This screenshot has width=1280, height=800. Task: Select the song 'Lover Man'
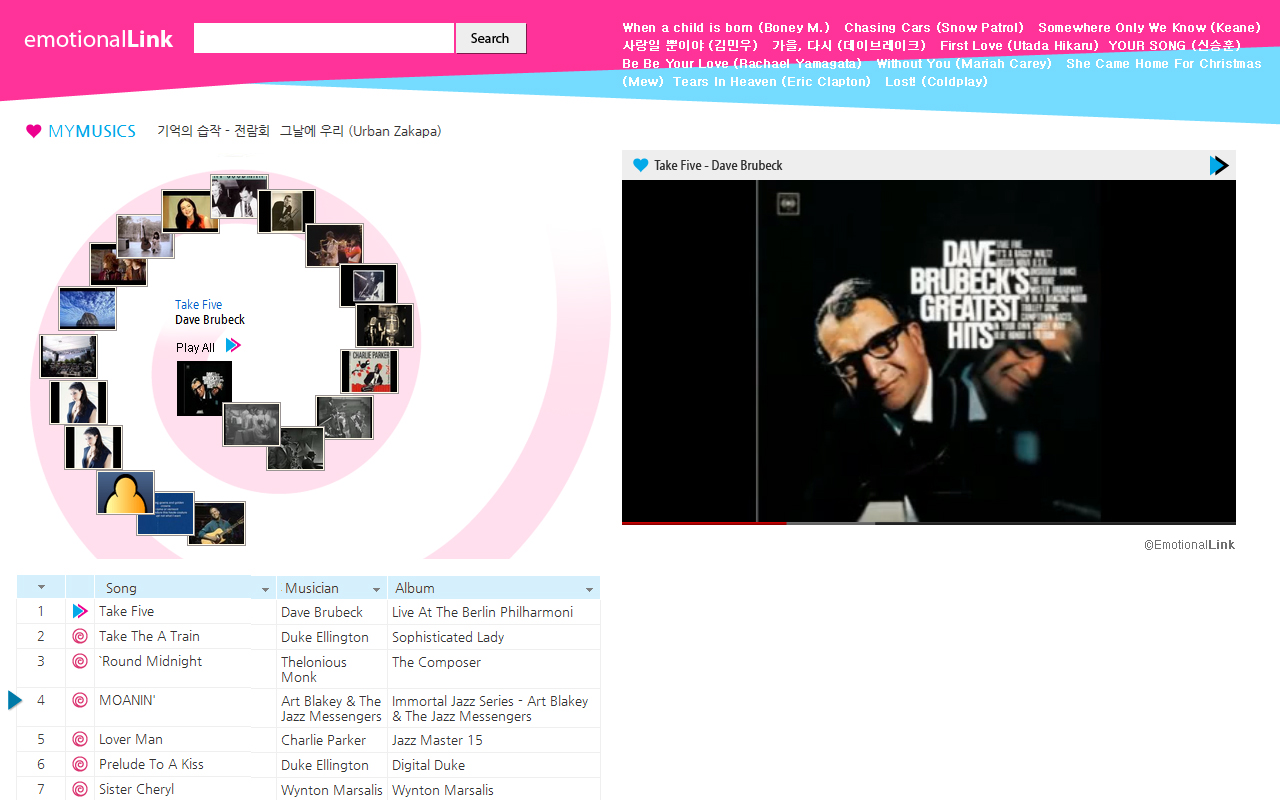pos(131,739)
